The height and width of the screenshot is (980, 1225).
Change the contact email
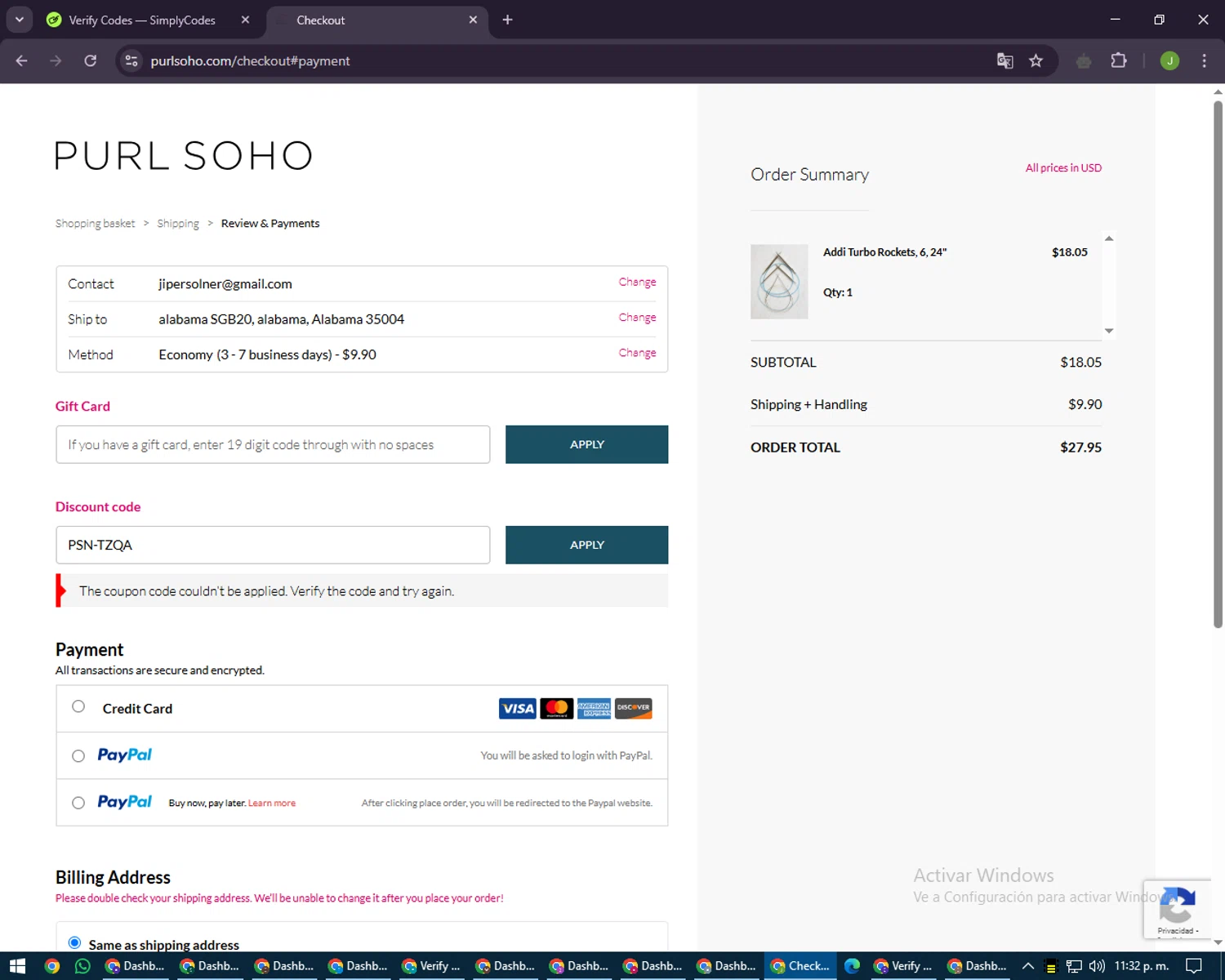click(x=637, y=282)
